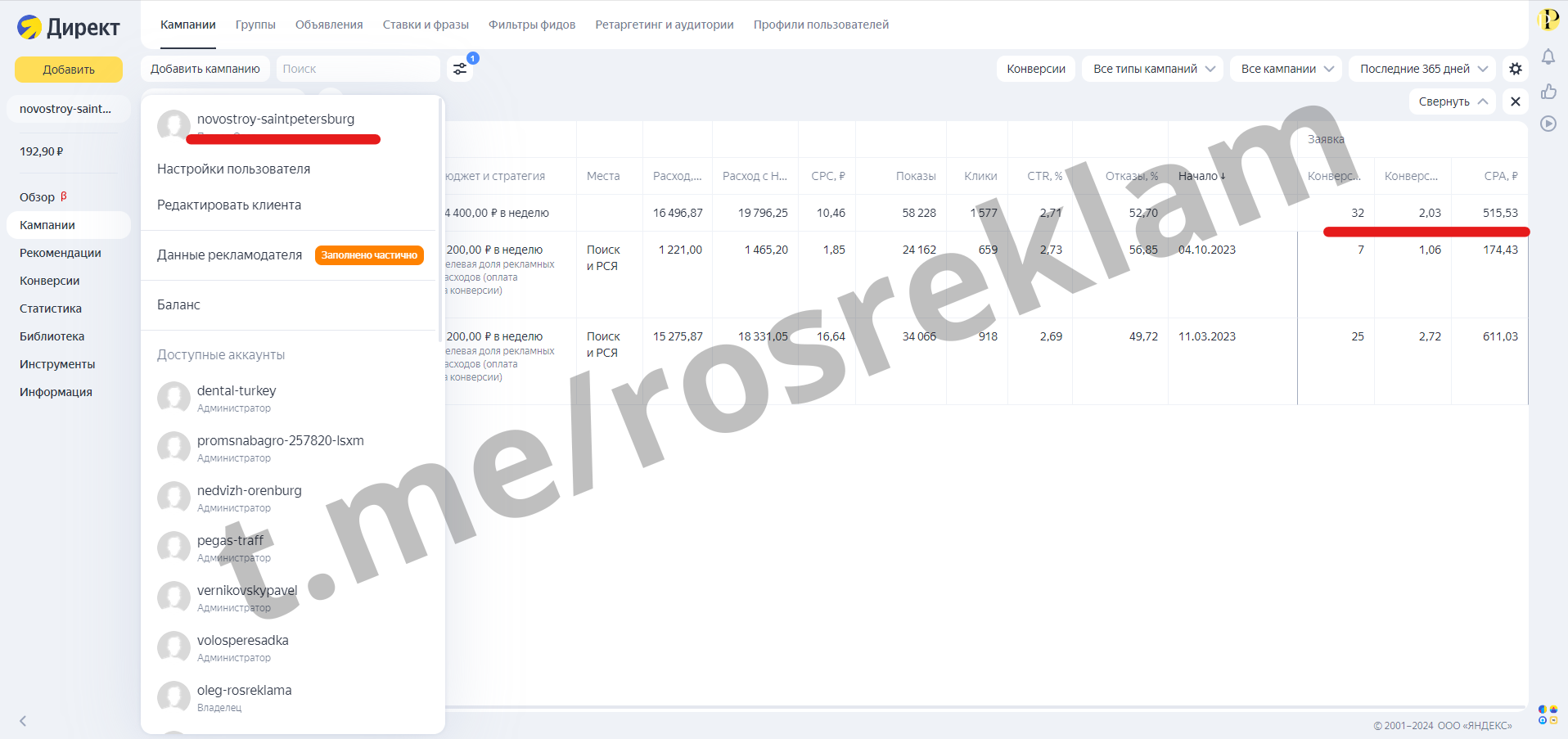Image resolution: width=1568 pixels, height=739 pixels.
Task: Click the Yandex Direct logo
Action: point(69,27)
